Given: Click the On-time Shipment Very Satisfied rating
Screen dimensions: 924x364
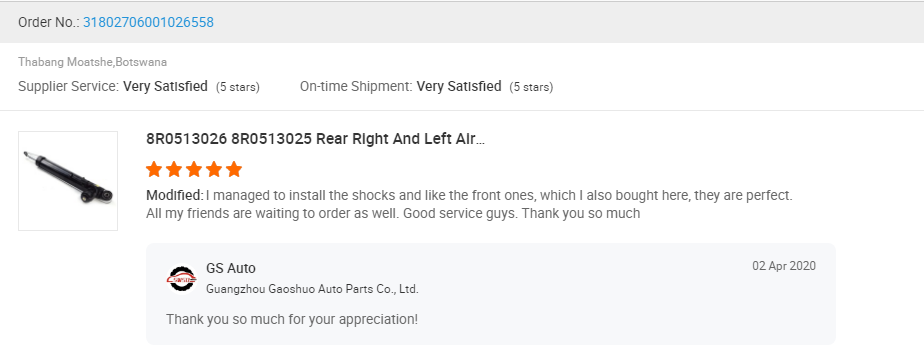Looking at the screenshot, I should pyautogui.click(x=459, y=87).
